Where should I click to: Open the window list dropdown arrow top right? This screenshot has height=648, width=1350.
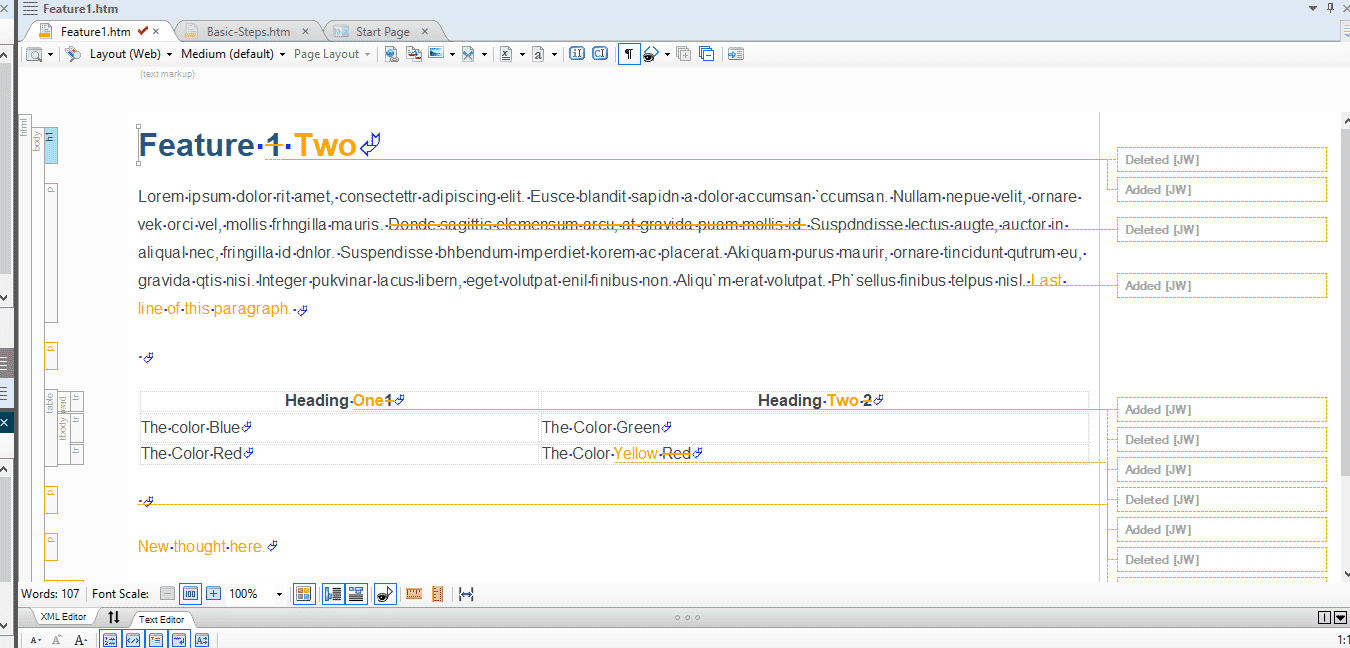[x=1313, y=8]
